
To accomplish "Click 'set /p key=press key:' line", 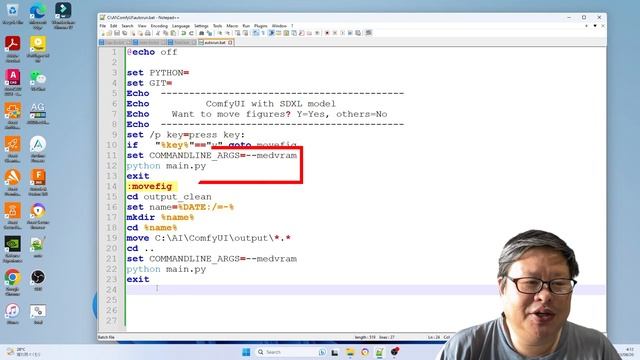I will click(x=186, y=135).
